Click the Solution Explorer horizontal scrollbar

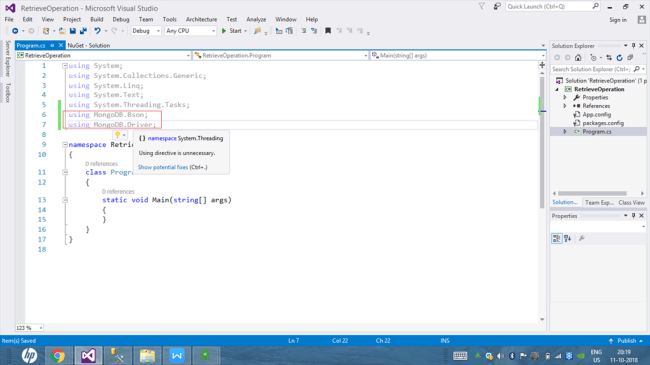tap(592, 193)
